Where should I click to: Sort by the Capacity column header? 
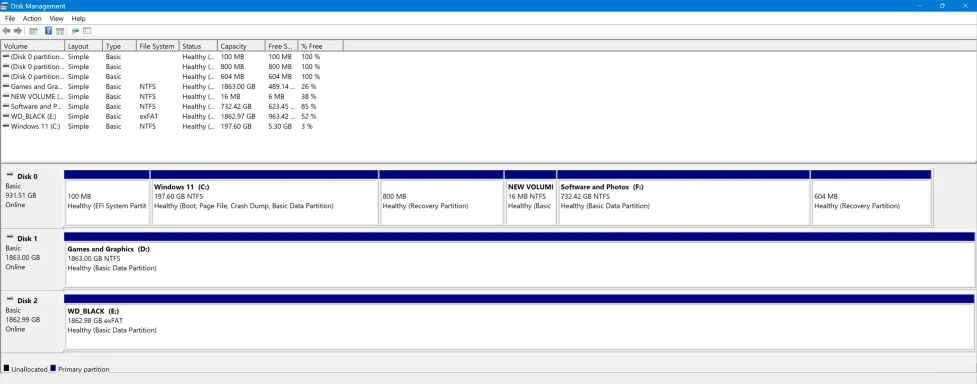[x=241, y=46]
